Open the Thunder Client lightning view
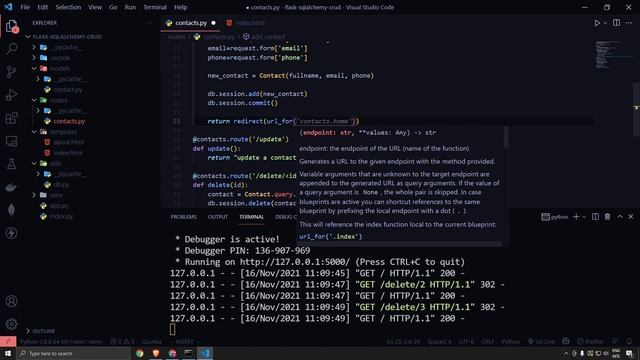640x360 pixels. click(11, 233)
